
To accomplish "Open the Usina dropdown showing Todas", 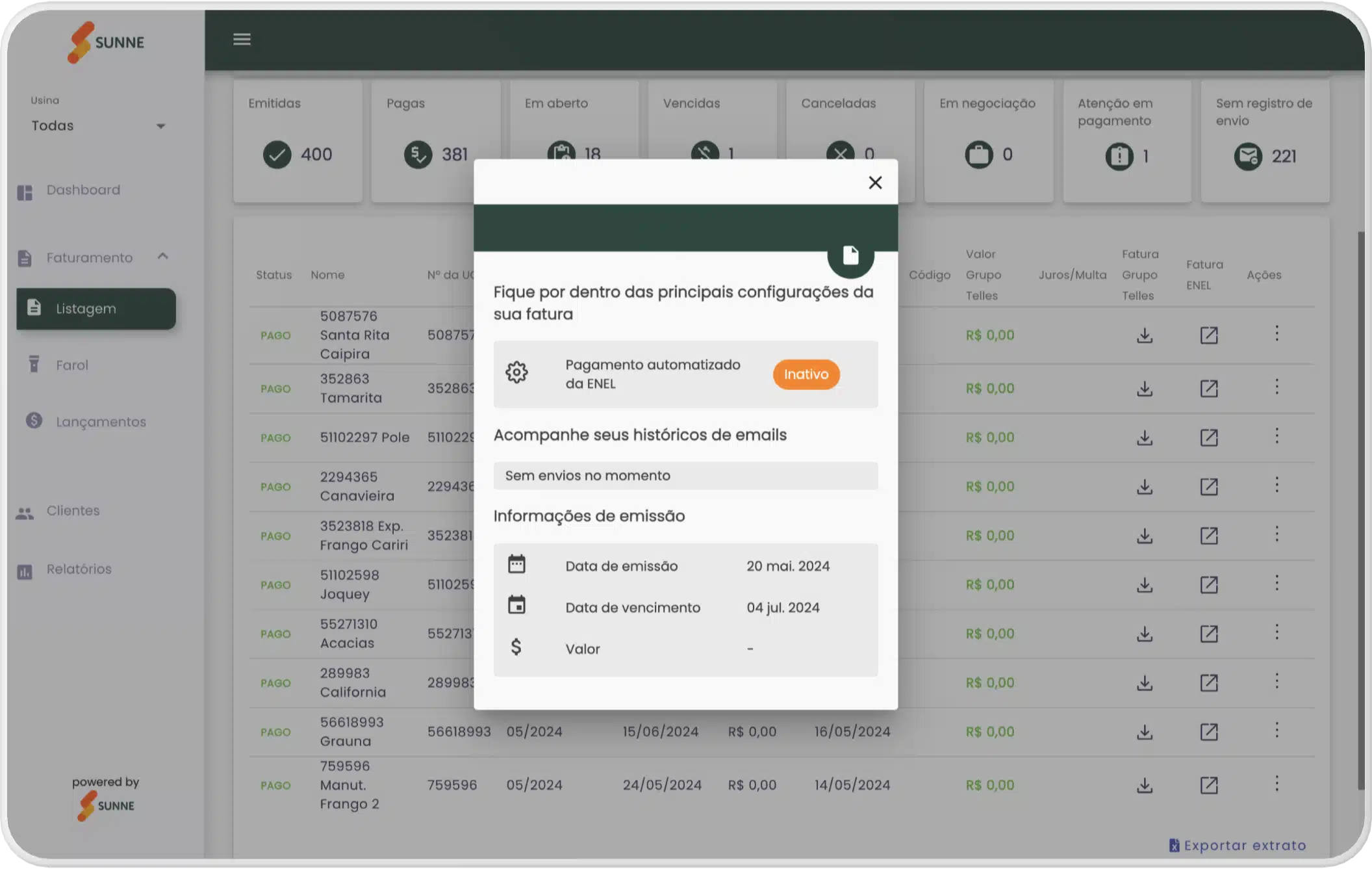I will (x=98, y=126).
